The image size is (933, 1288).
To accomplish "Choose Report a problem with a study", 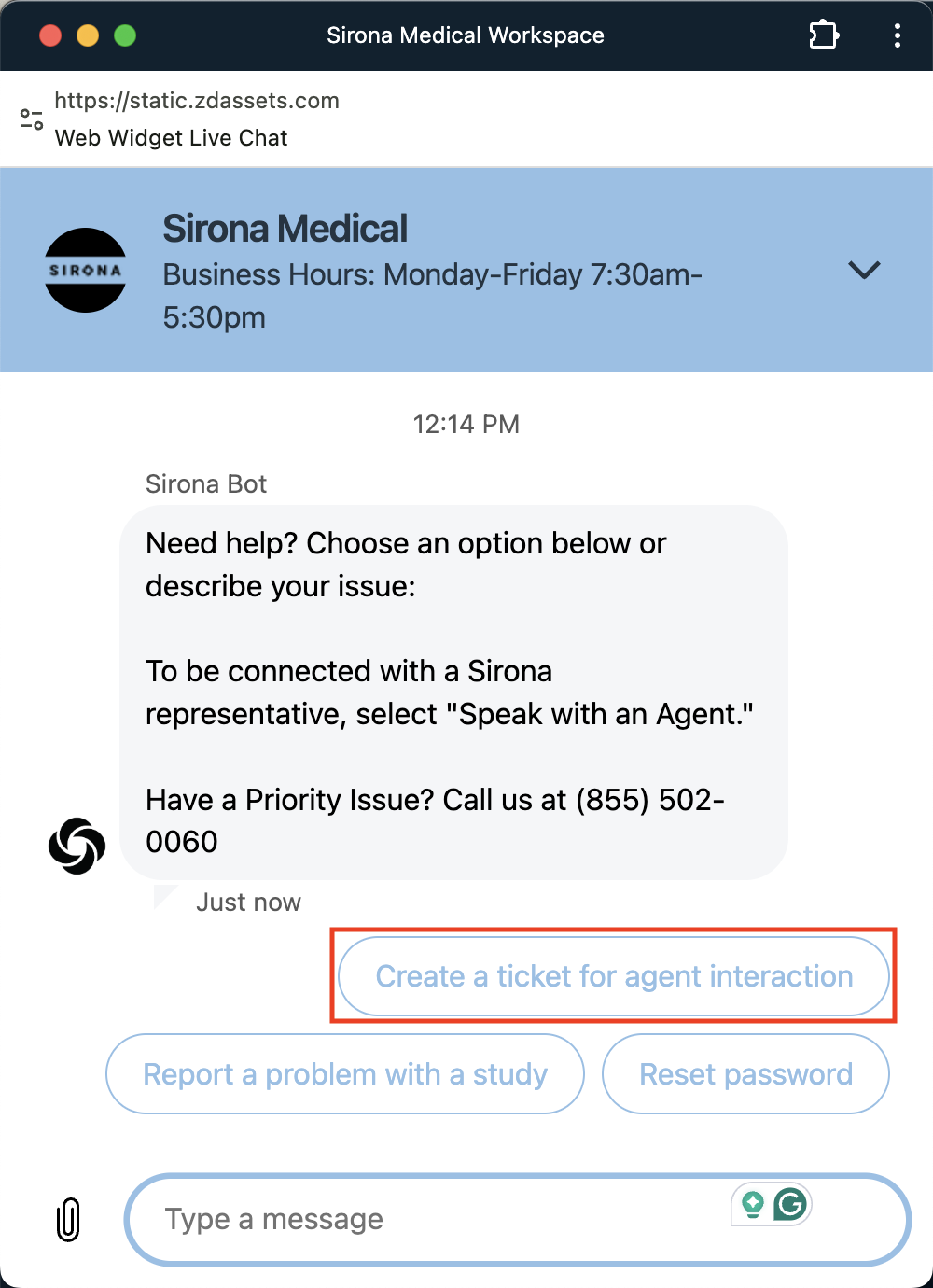I will (x=345, y=1074).
